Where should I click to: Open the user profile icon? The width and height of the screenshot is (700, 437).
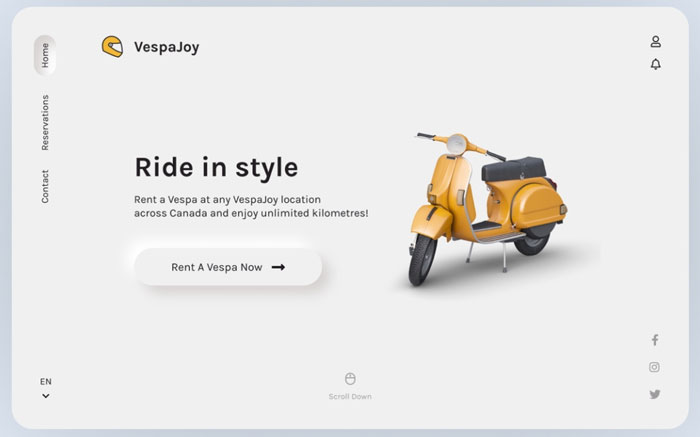pos(655,42)
